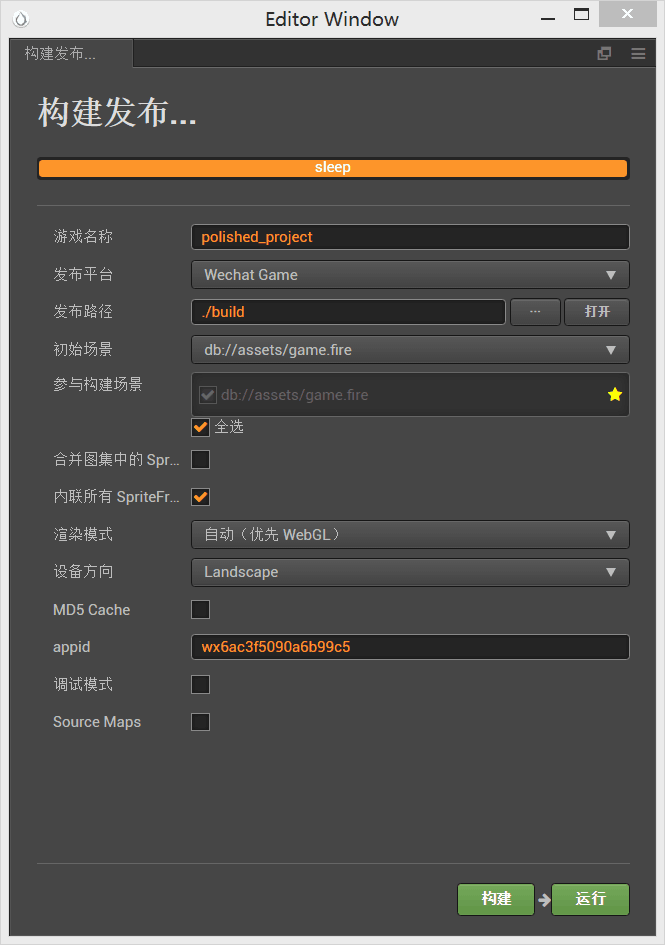Click the yellow star on game.fire scene
This screenshot has height=945, width=665.
pos(614,395)
